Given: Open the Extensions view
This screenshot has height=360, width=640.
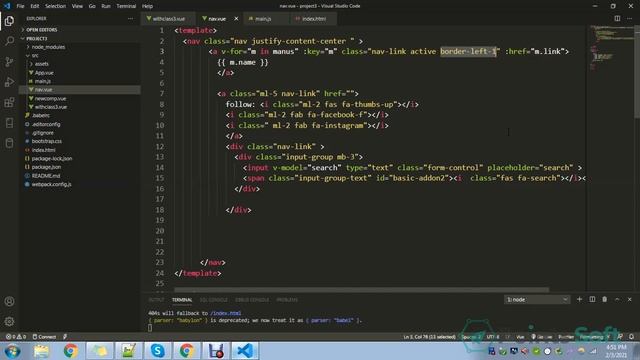Looking at the screenshot, I should coord(9,102).
